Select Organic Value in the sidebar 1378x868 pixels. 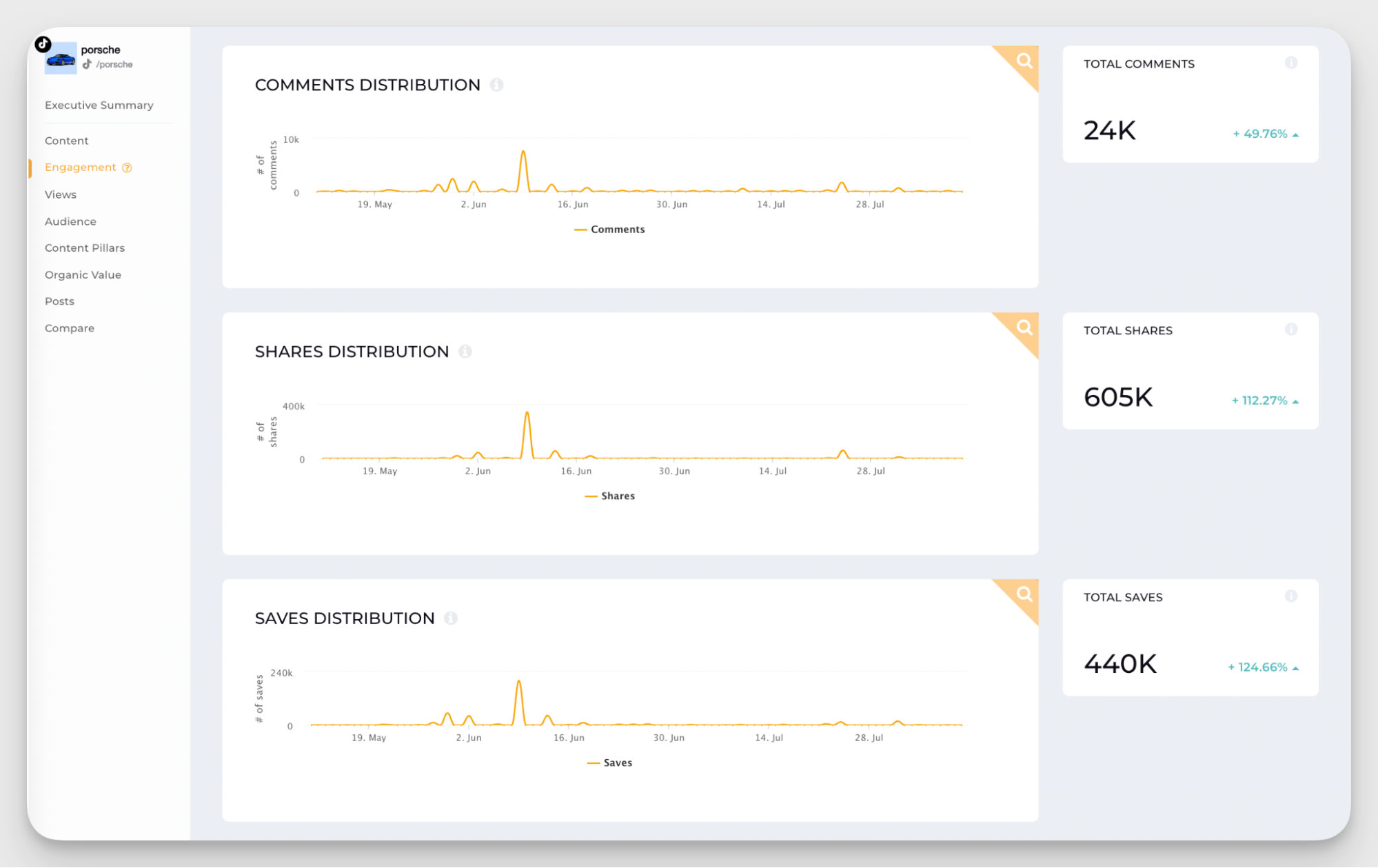coord(83,275)
